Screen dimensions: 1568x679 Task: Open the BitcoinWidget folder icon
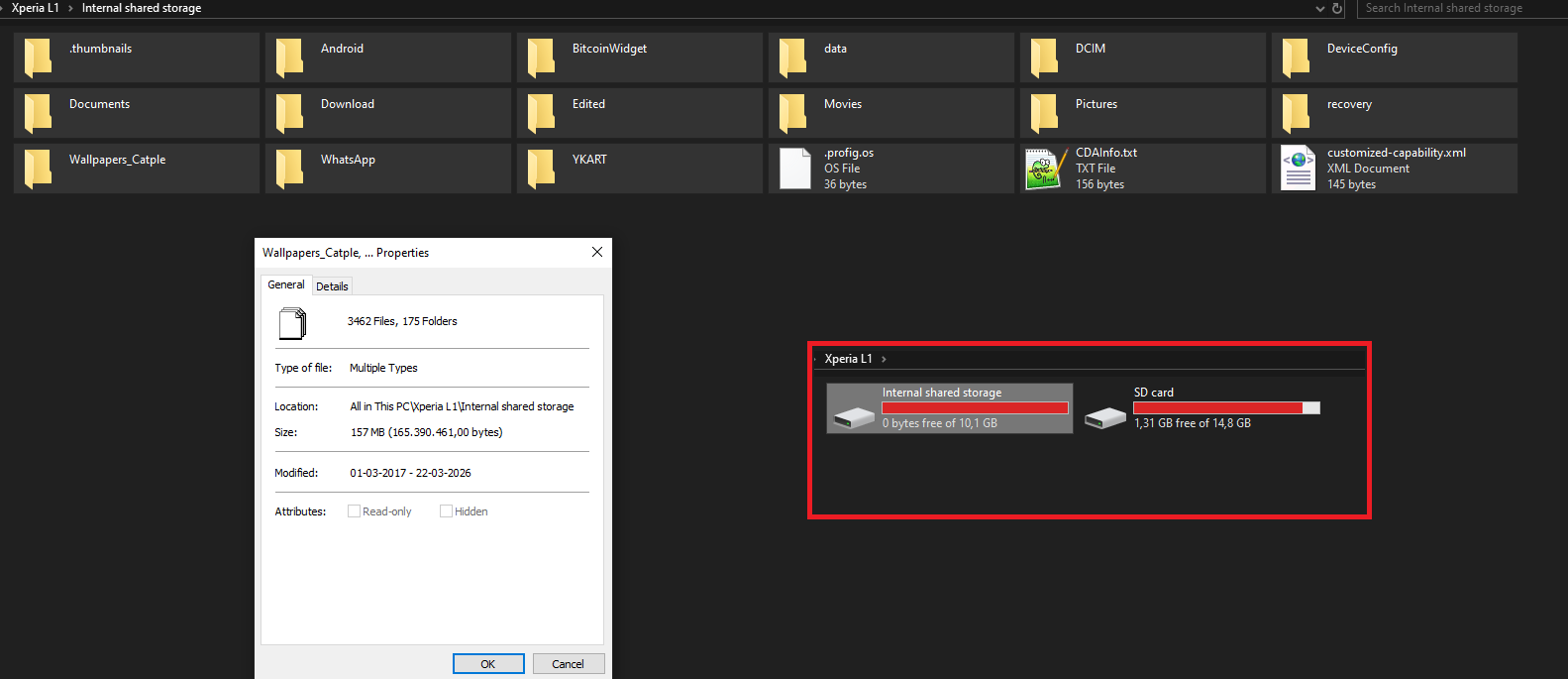[541, 57]
